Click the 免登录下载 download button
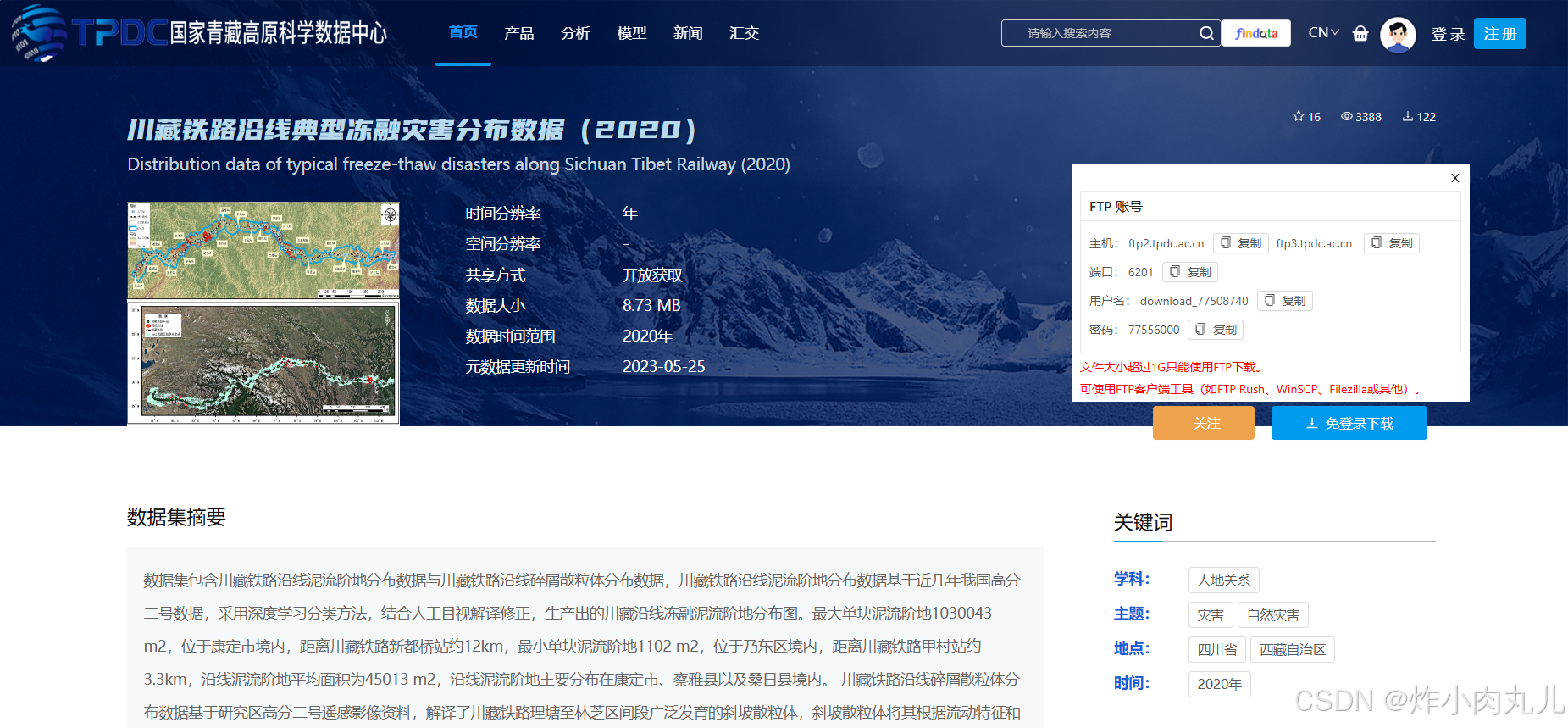 click(x=1349, y=423)
